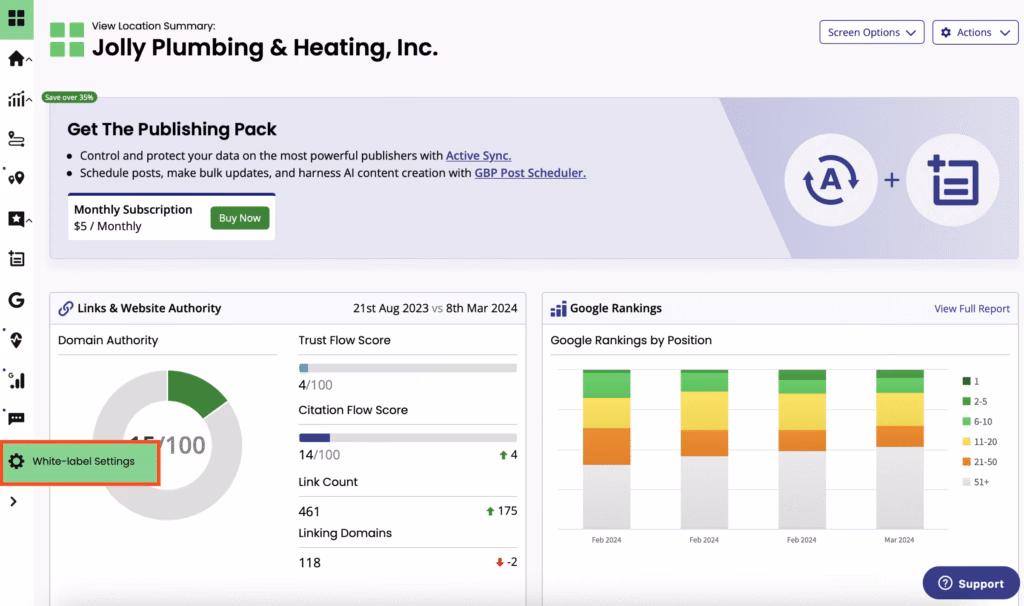
Task: Select the map pin locations sidebar icon
Action: [x=16, y=178]
